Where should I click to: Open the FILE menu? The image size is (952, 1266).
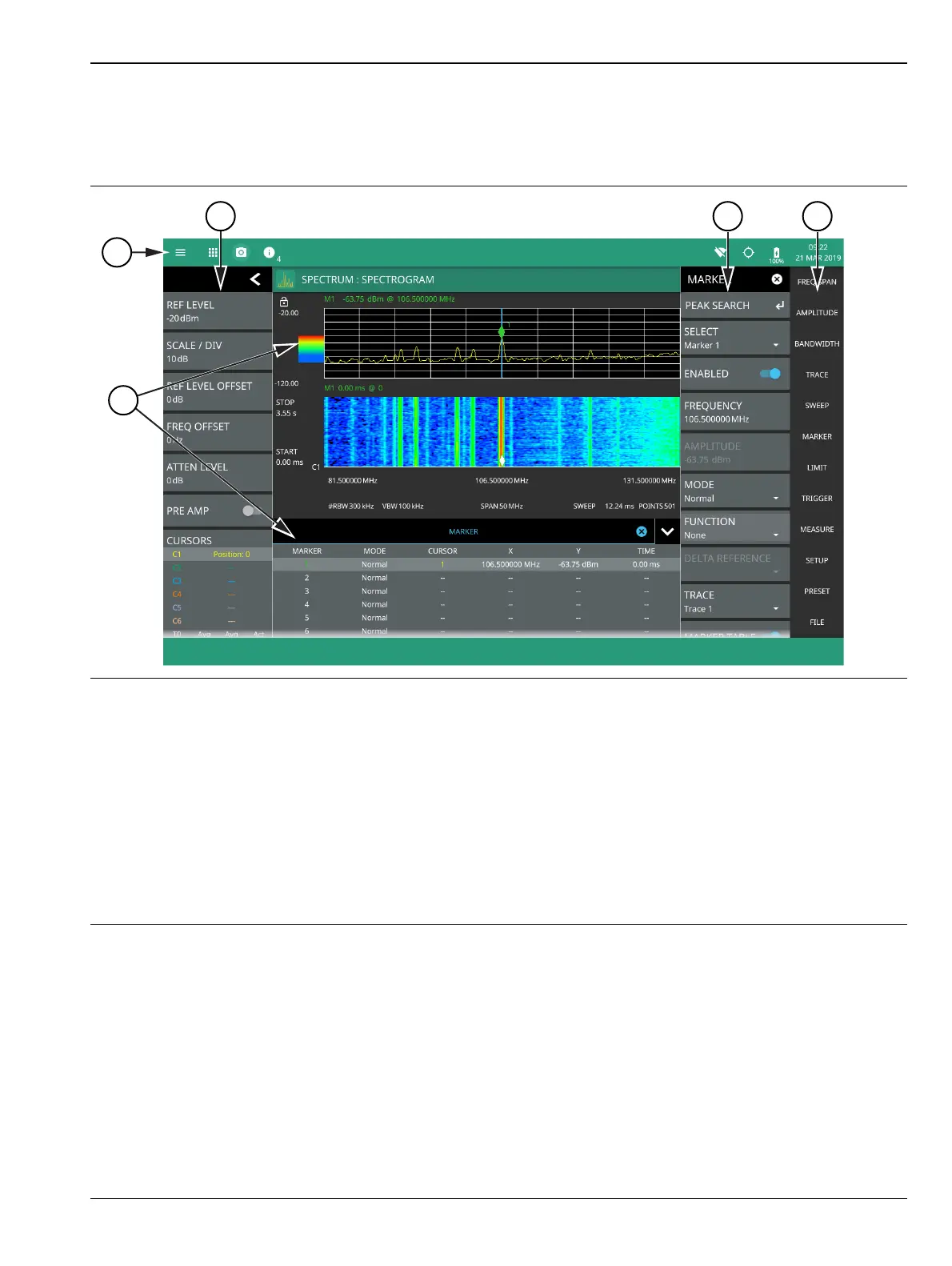pos(817,623)
